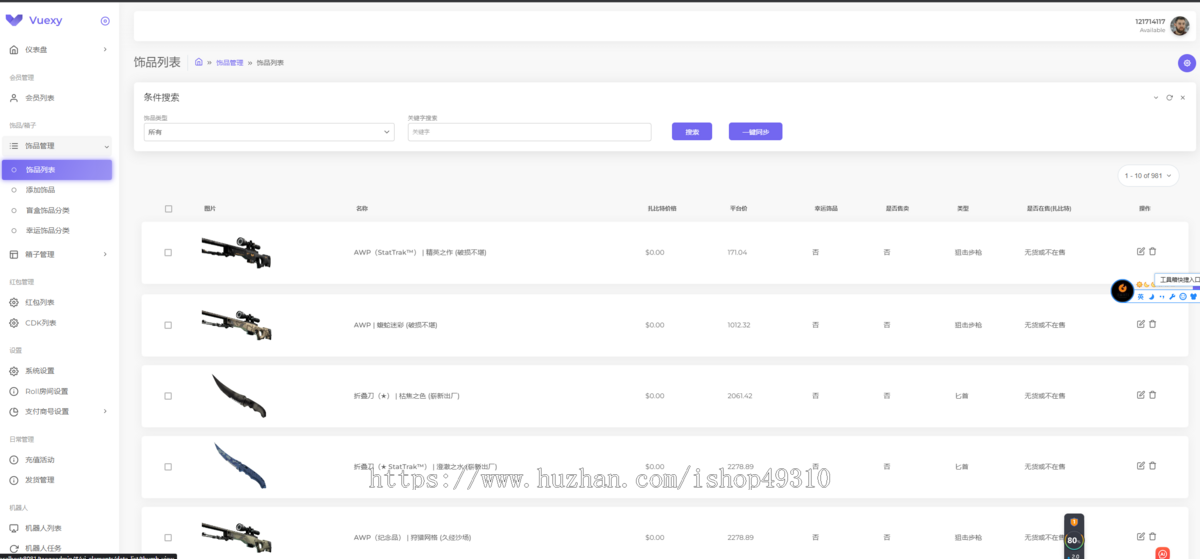Edit the 折叠刀 枯焦之色 row
Image resolution: width=1200 pixels, height=559 pixels.
(x=1141, y=395)
